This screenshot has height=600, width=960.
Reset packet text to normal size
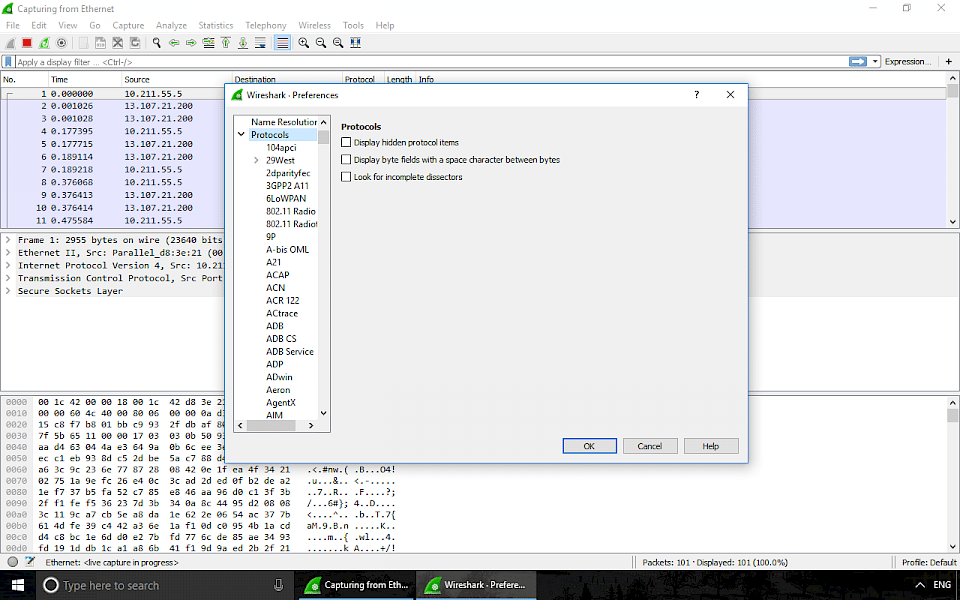338,43
